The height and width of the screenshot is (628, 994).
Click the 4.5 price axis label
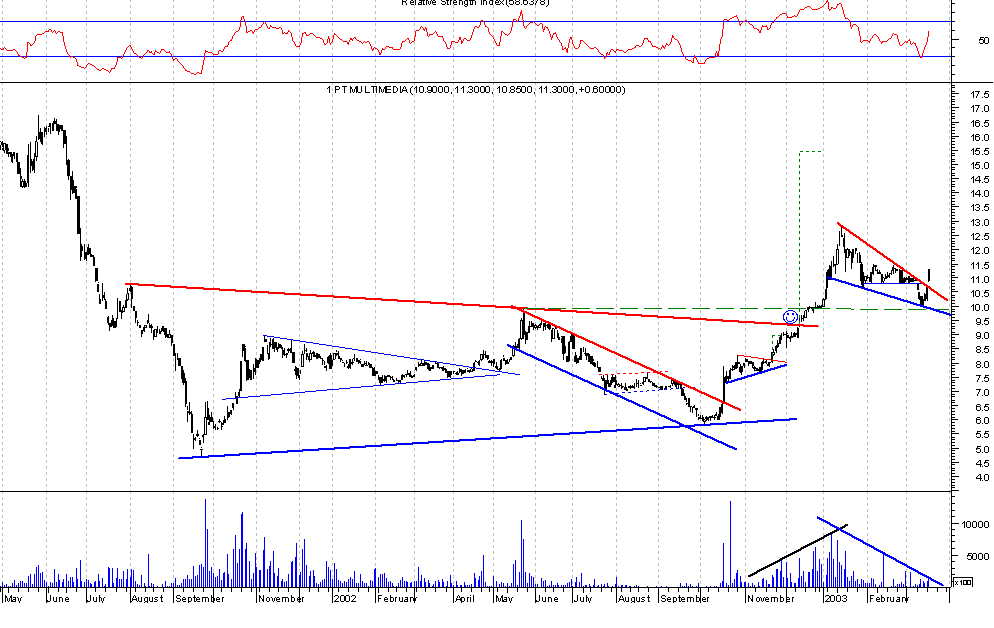point(983,464)
